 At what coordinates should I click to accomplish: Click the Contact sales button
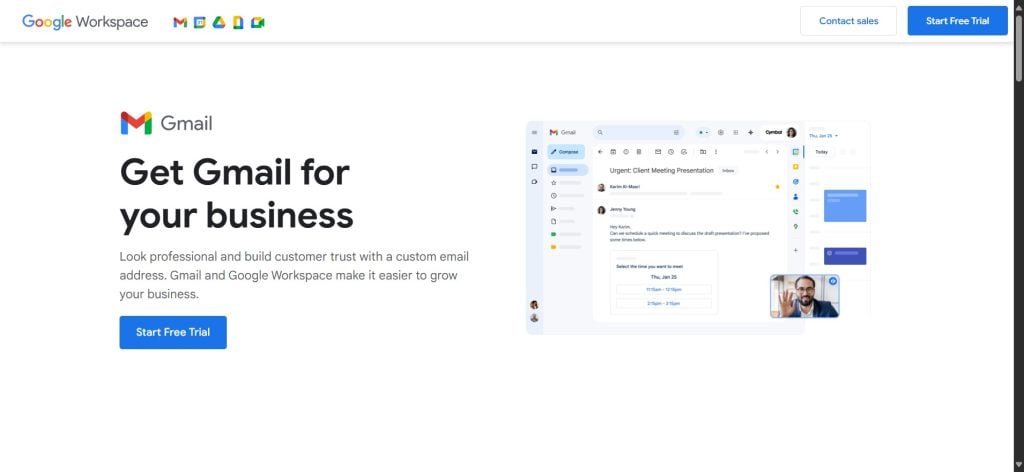[x=848, y=21]
